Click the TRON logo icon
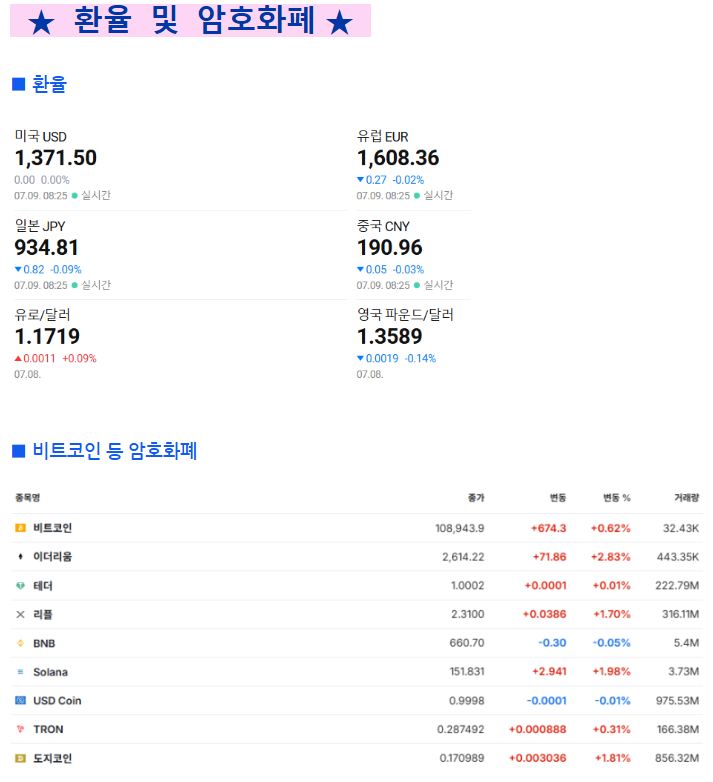The height and width of the screenshot is (782, 713). [x=20, y=729]
